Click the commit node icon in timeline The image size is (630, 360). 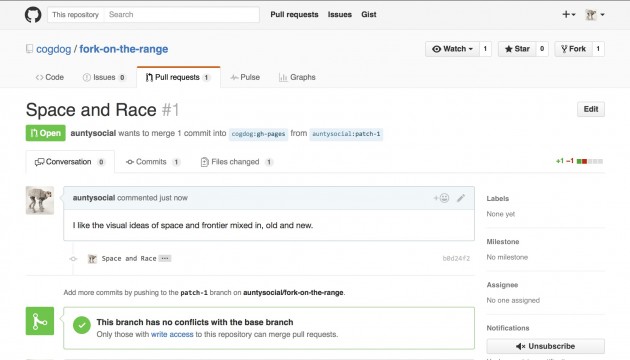73,259
